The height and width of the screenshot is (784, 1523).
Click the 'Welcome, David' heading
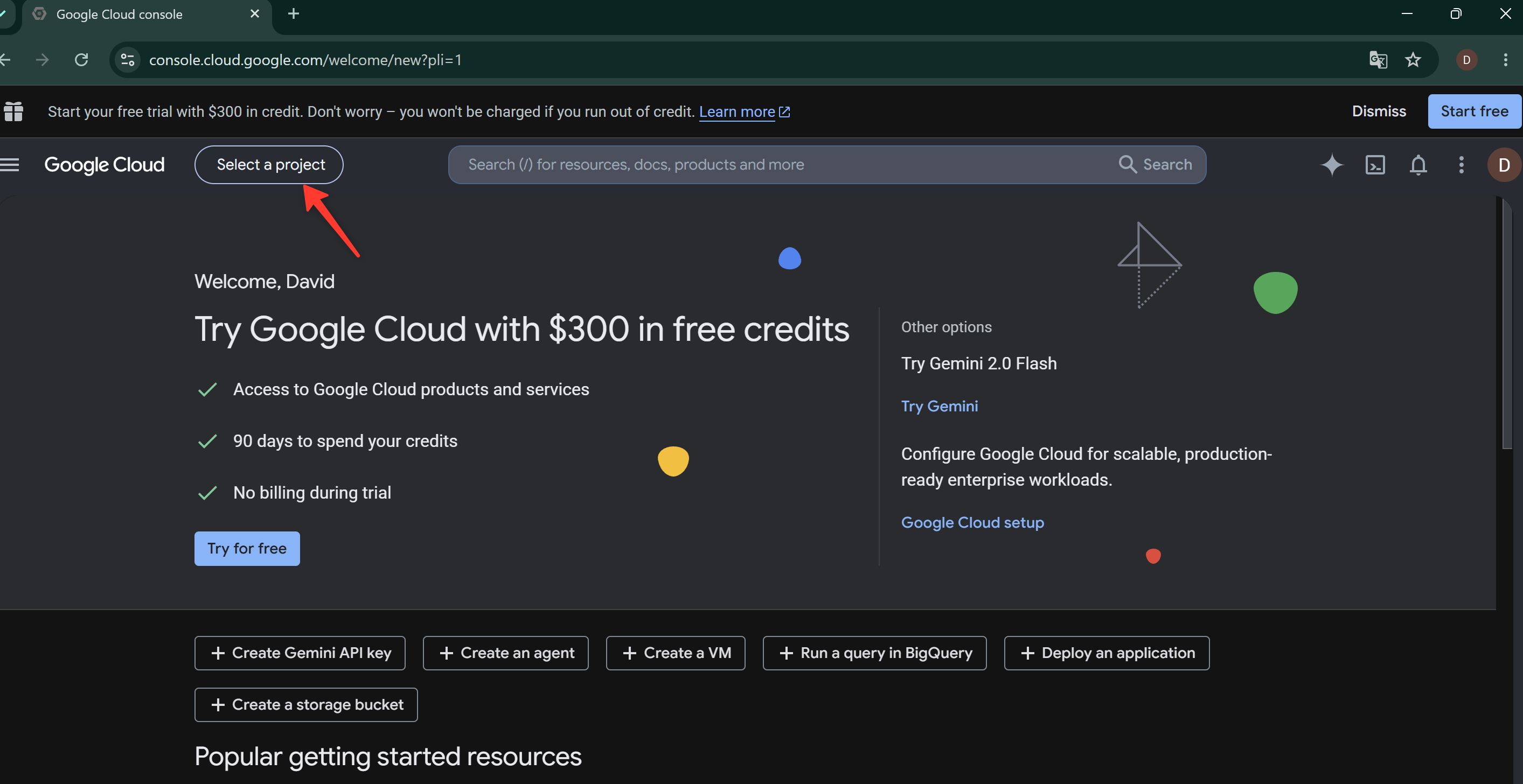click(265, 281)
